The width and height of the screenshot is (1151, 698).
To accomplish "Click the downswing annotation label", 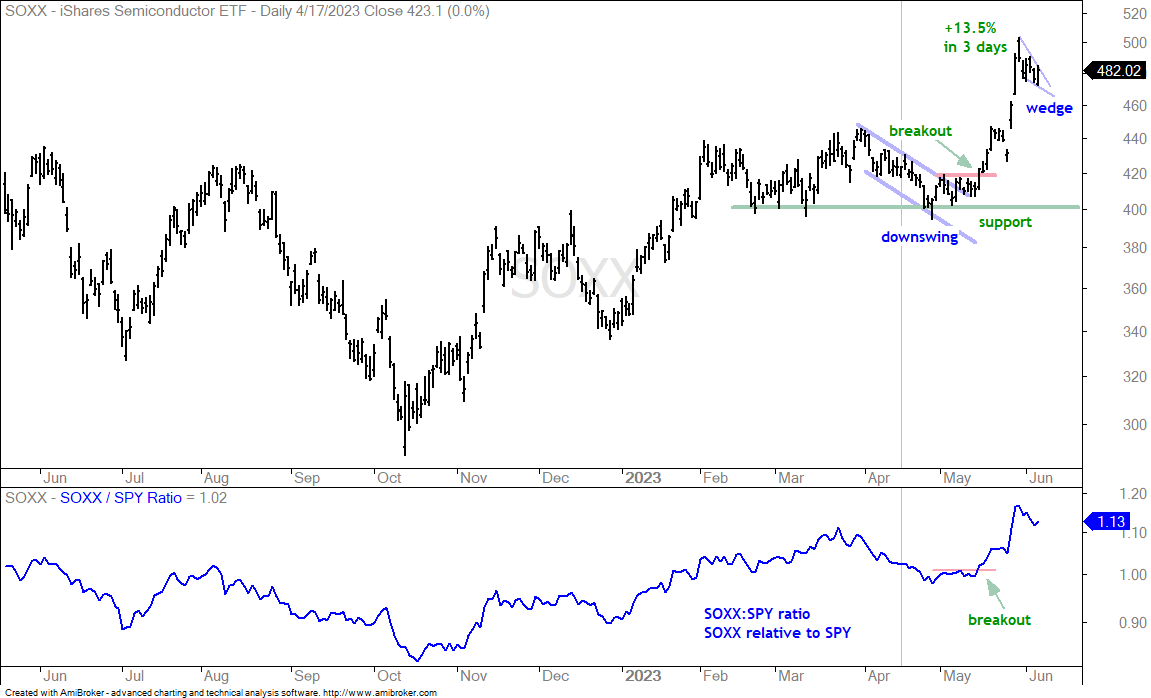I will pyautogui.click(x=920, y=237).
